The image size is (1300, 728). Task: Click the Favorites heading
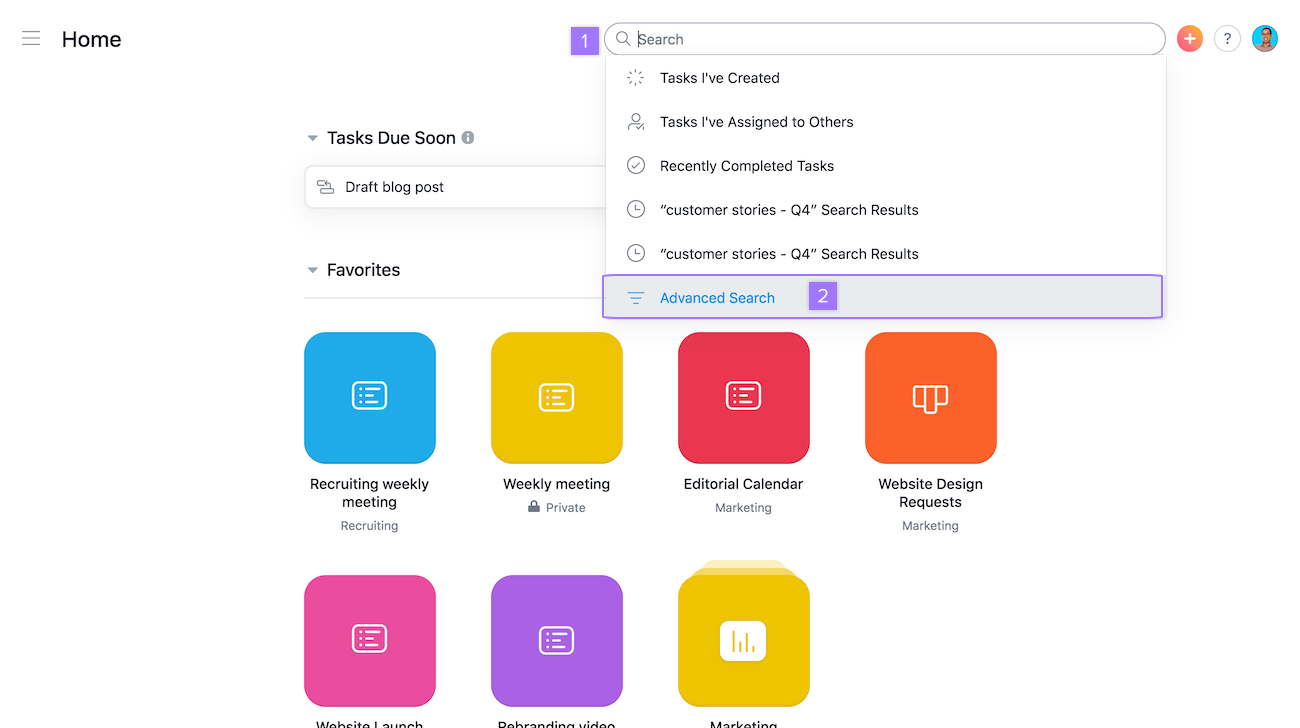click(x=363, y=270)
